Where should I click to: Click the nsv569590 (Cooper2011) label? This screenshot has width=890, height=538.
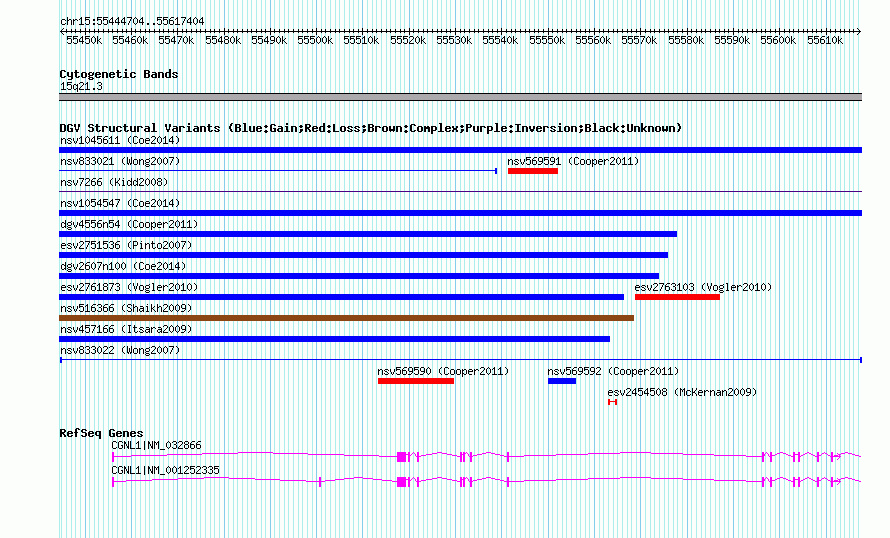(x=443, y=371)
